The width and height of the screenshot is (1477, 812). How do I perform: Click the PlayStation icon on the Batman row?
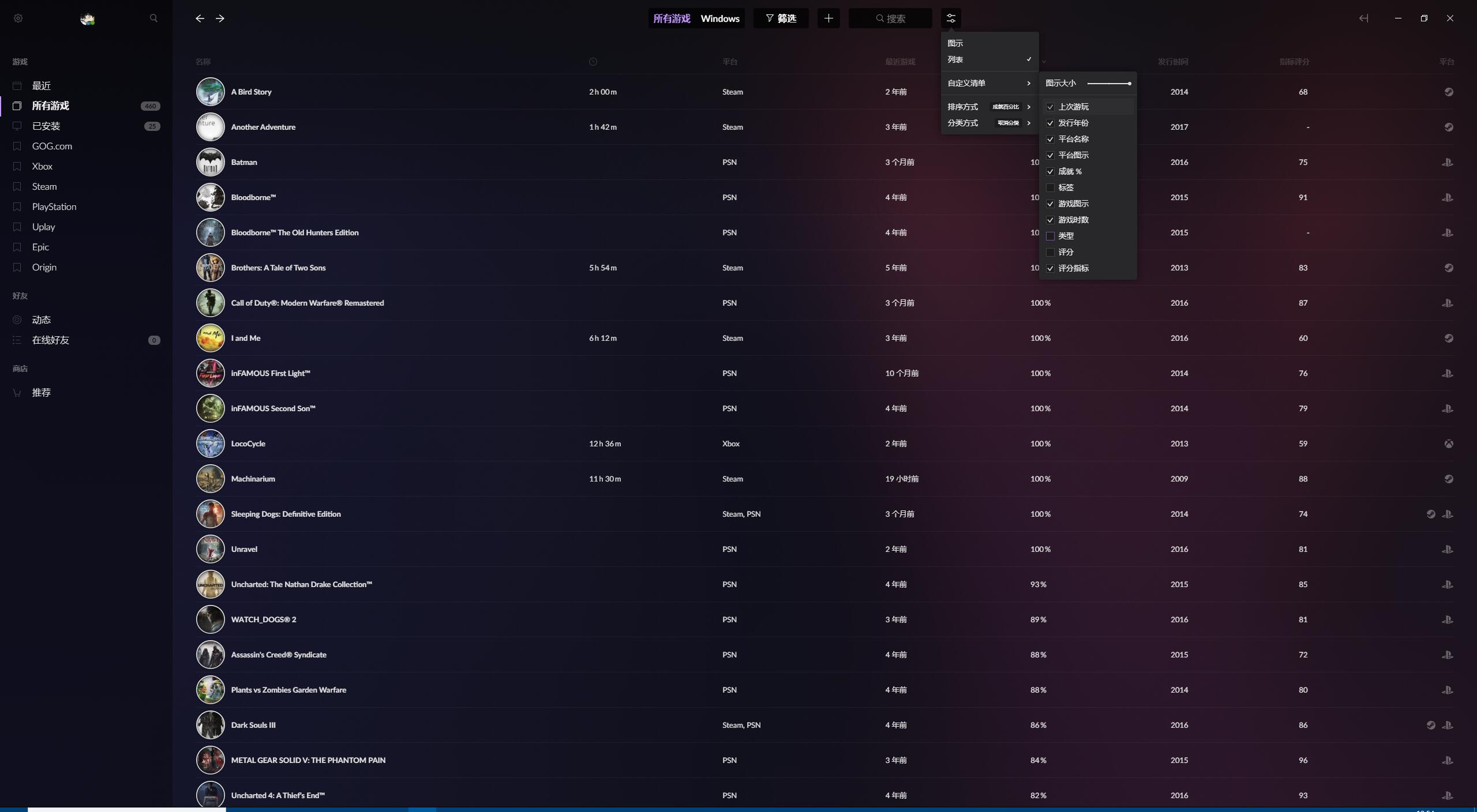pyautogui.click(x=1448, y=162)
